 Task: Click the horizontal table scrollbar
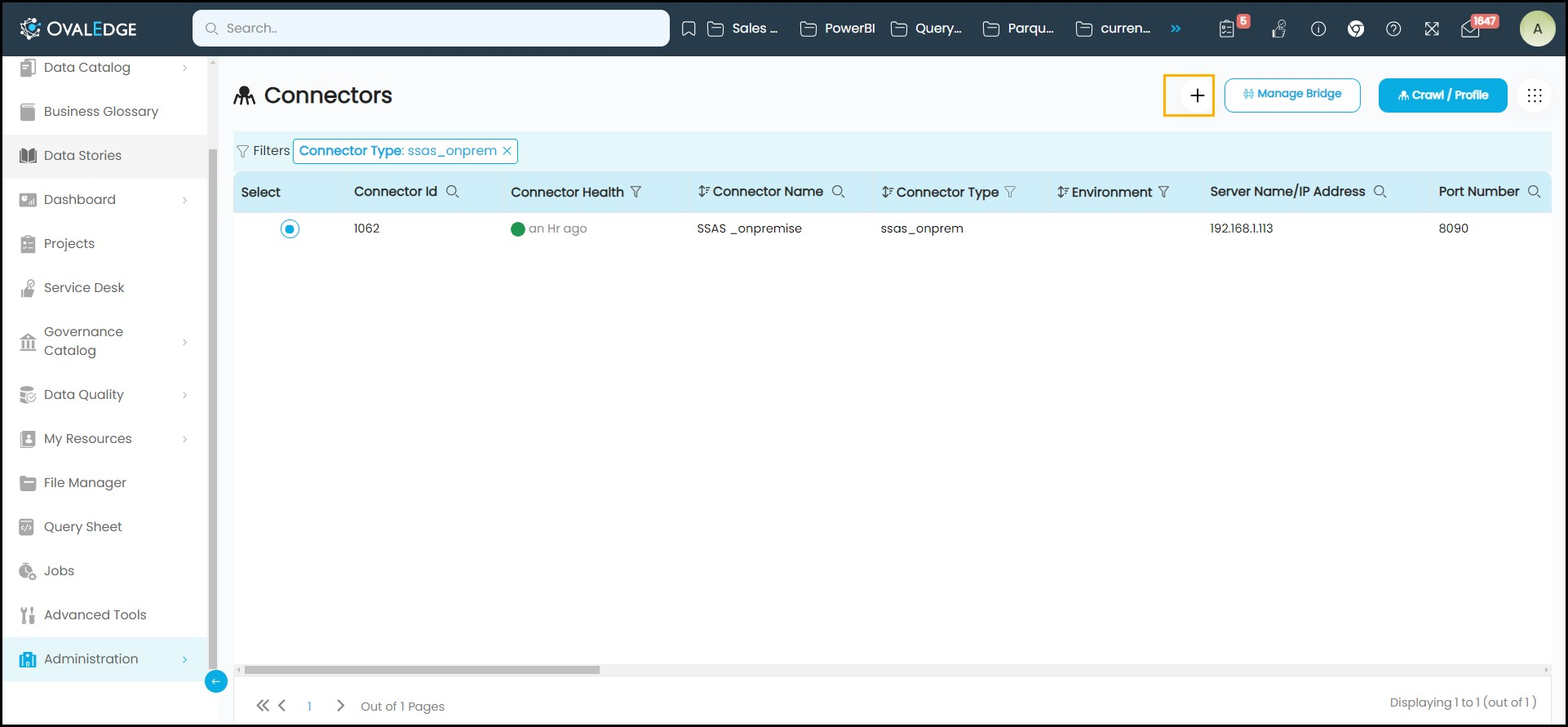click(x=422, y=670)
